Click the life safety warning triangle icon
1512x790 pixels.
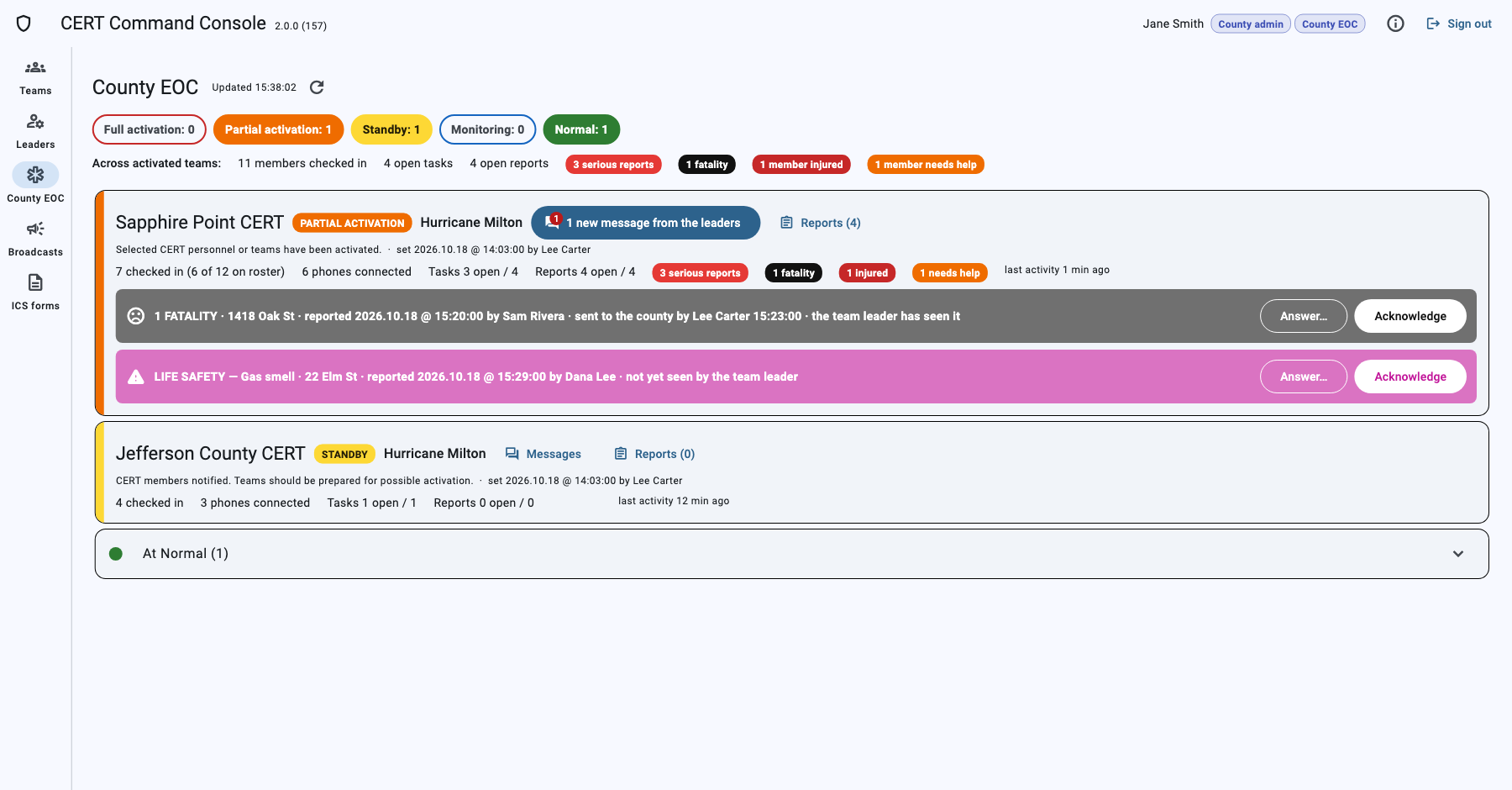click(135, 377)
